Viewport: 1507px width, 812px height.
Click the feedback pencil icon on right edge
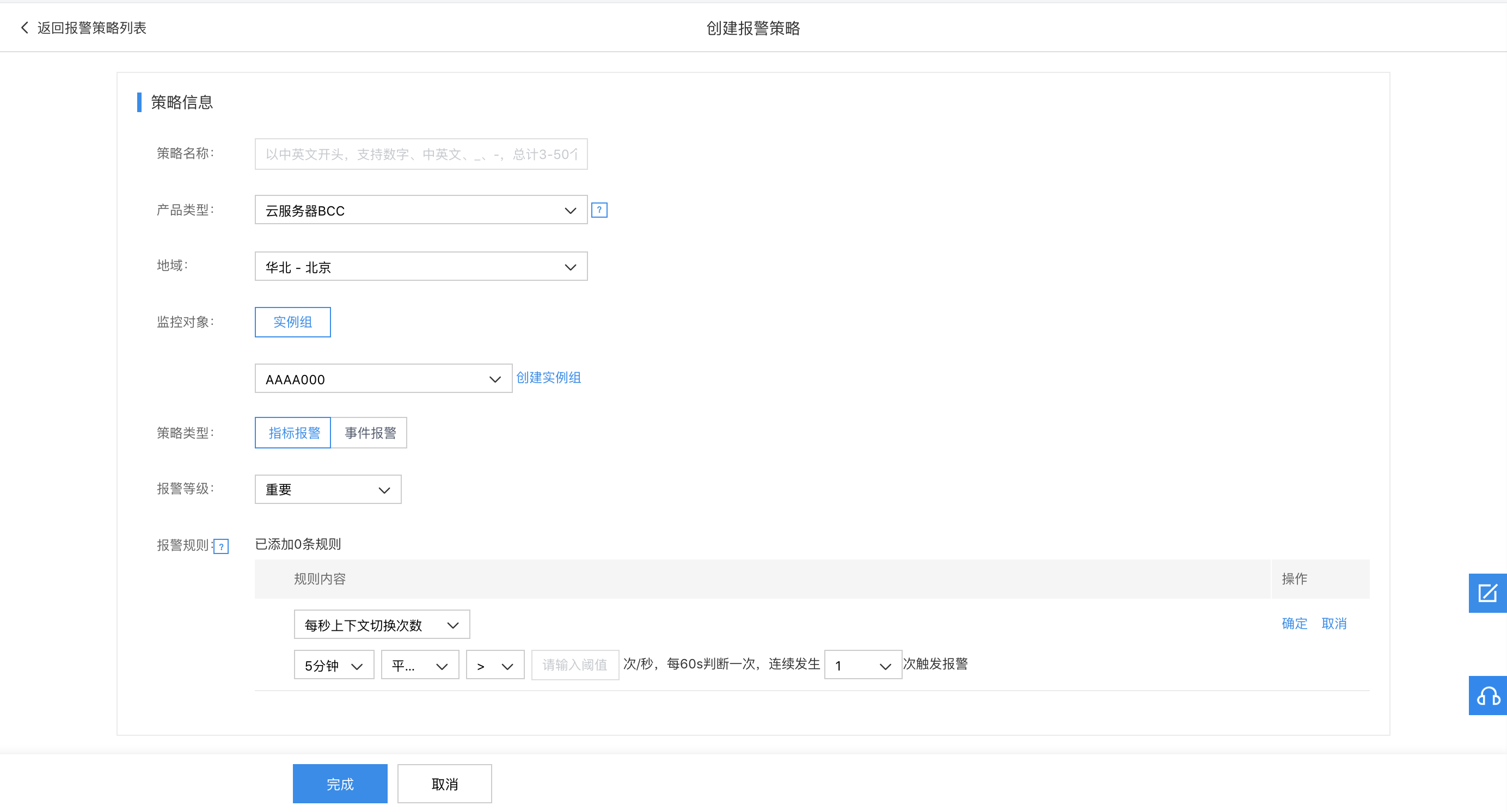click(1488, 593)
